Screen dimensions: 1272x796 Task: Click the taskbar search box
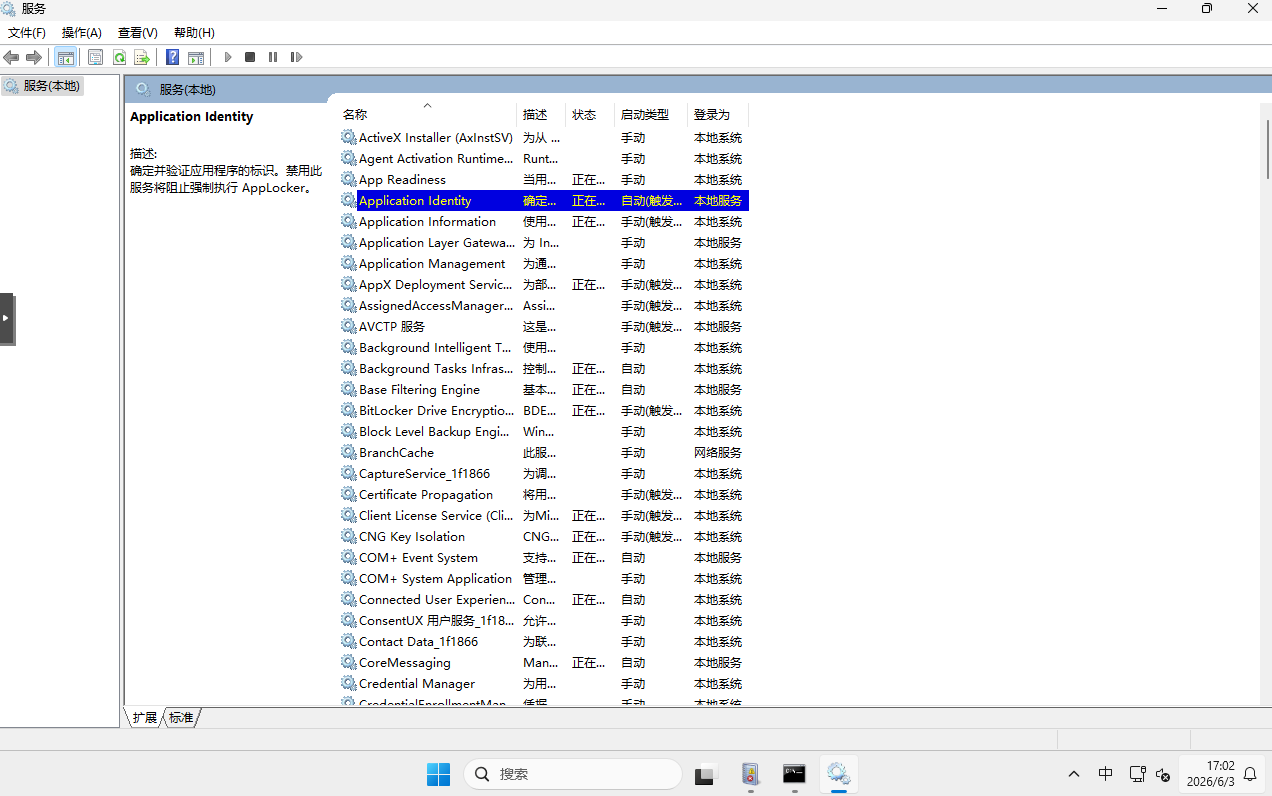pos(572,774)
